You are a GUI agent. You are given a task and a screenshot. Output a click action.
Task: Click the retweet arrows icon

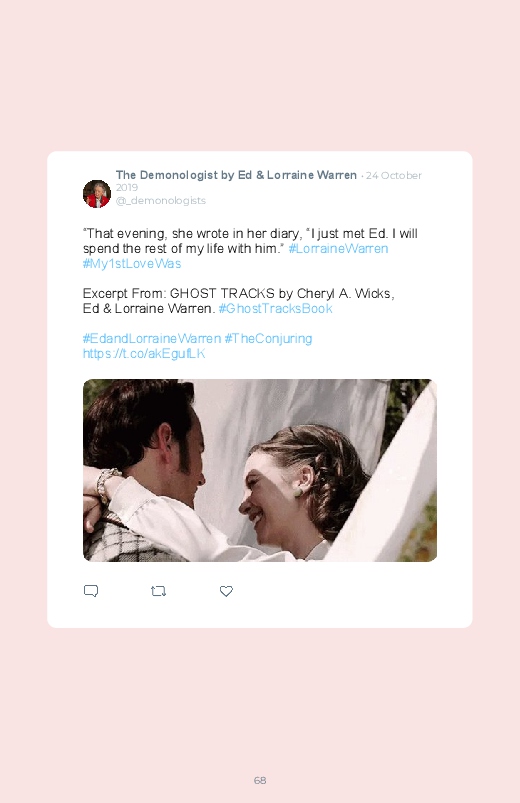pyautogui.click(x=158, y=591)
